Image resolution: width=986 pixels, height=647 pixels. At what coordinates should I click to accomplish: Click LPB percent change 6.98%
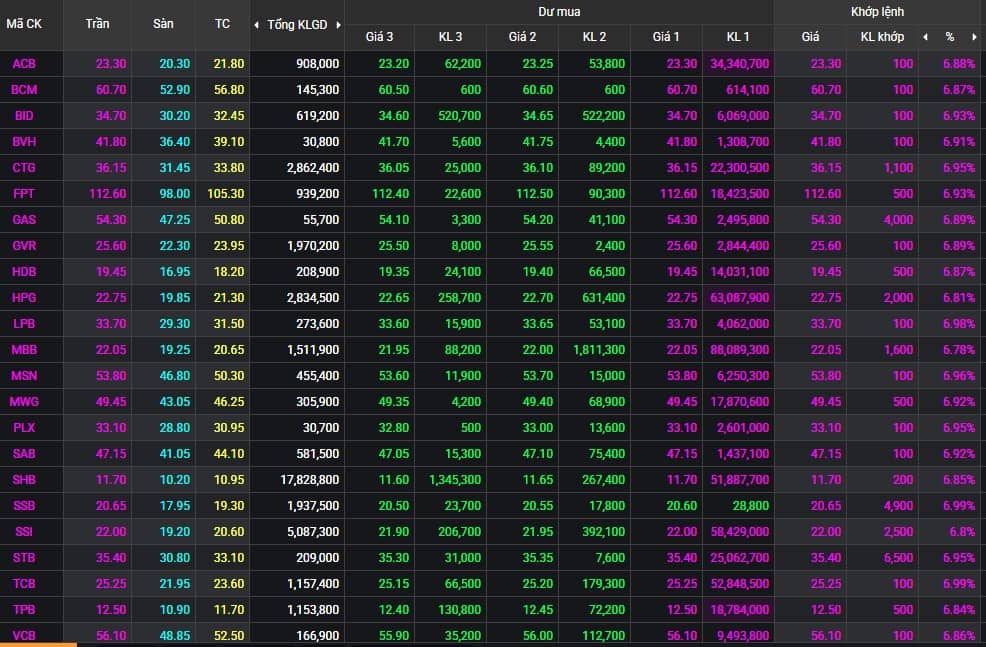[x=959, y=324]
